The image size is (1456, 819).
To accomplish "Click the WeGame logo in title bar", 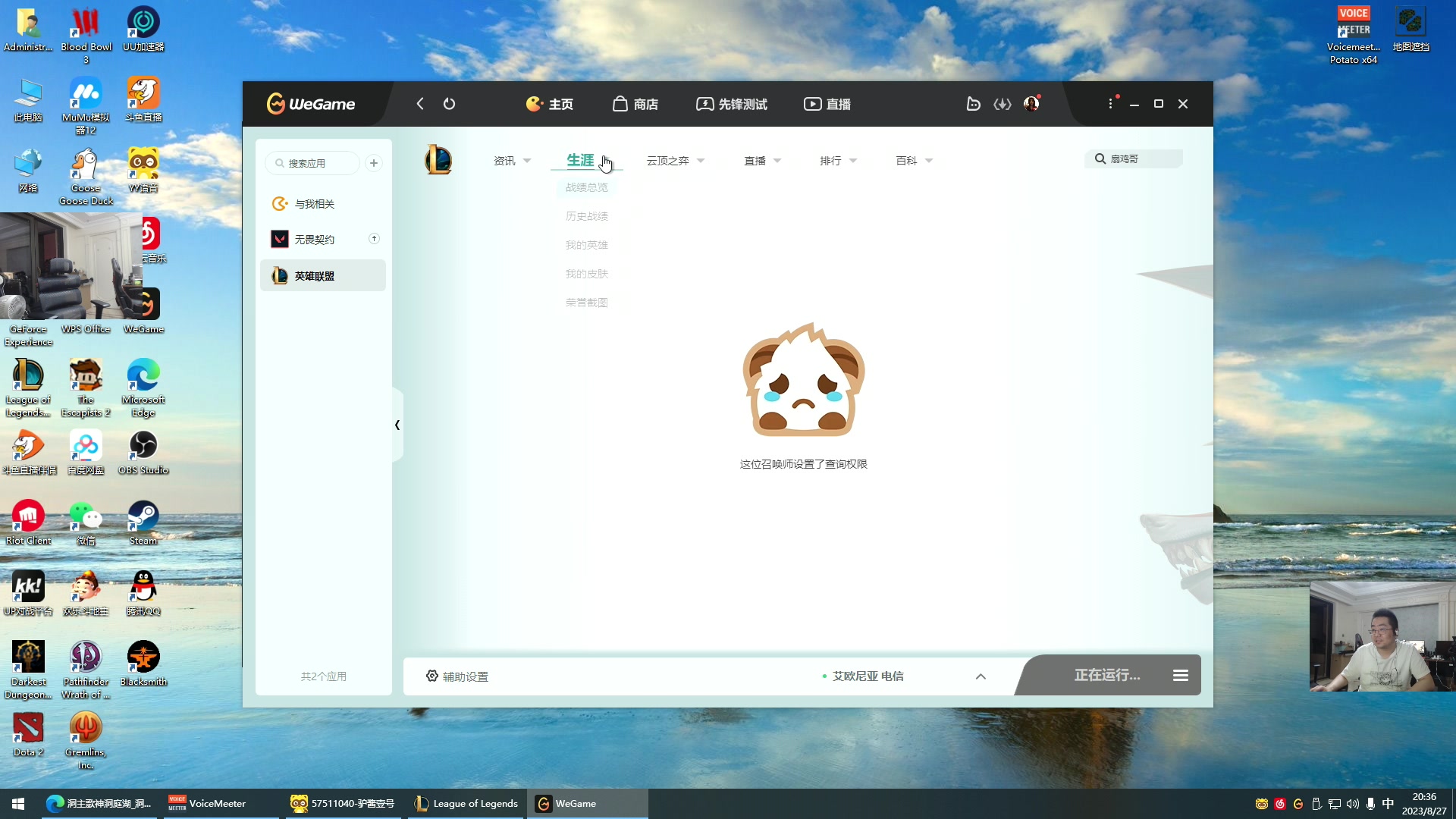I will (311, 104).
